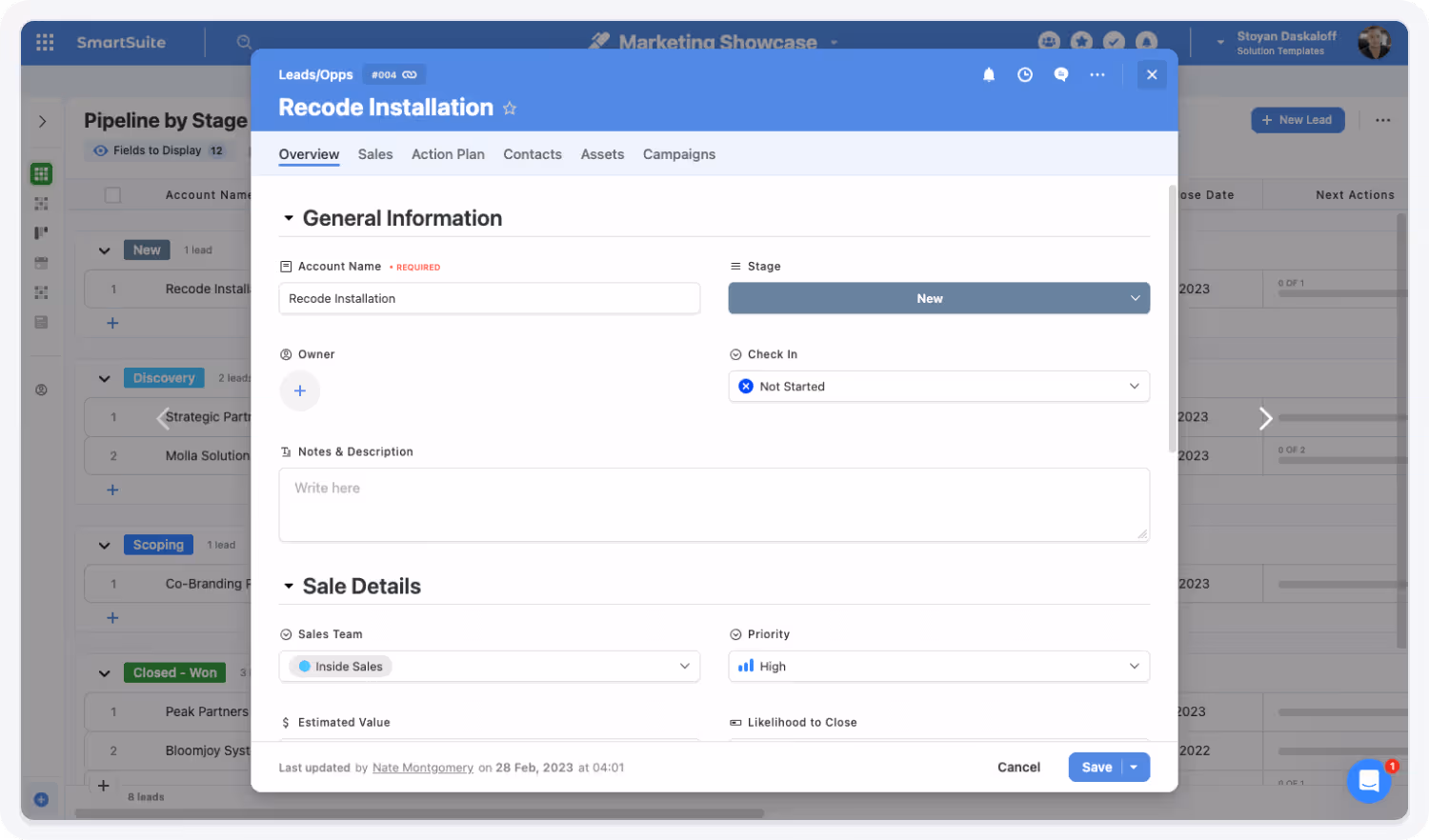Add record under Discovery group plus
1429x840 pixels.
pos(112,490)
